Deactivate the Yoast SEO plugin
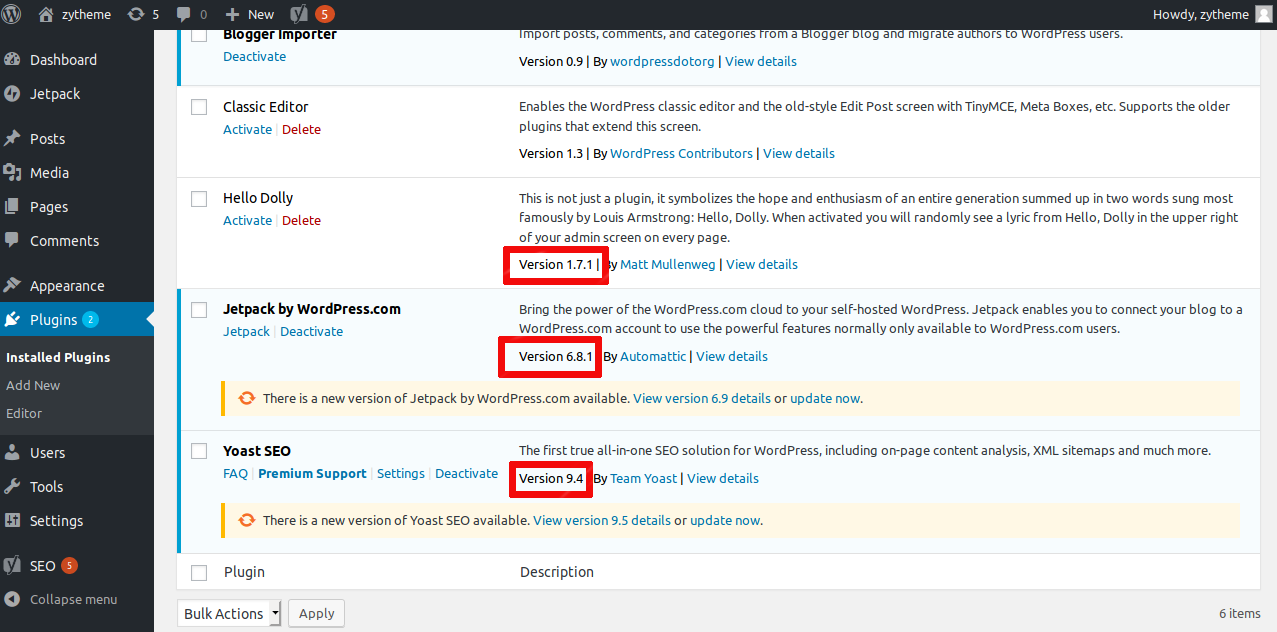 tap(466, 474)
